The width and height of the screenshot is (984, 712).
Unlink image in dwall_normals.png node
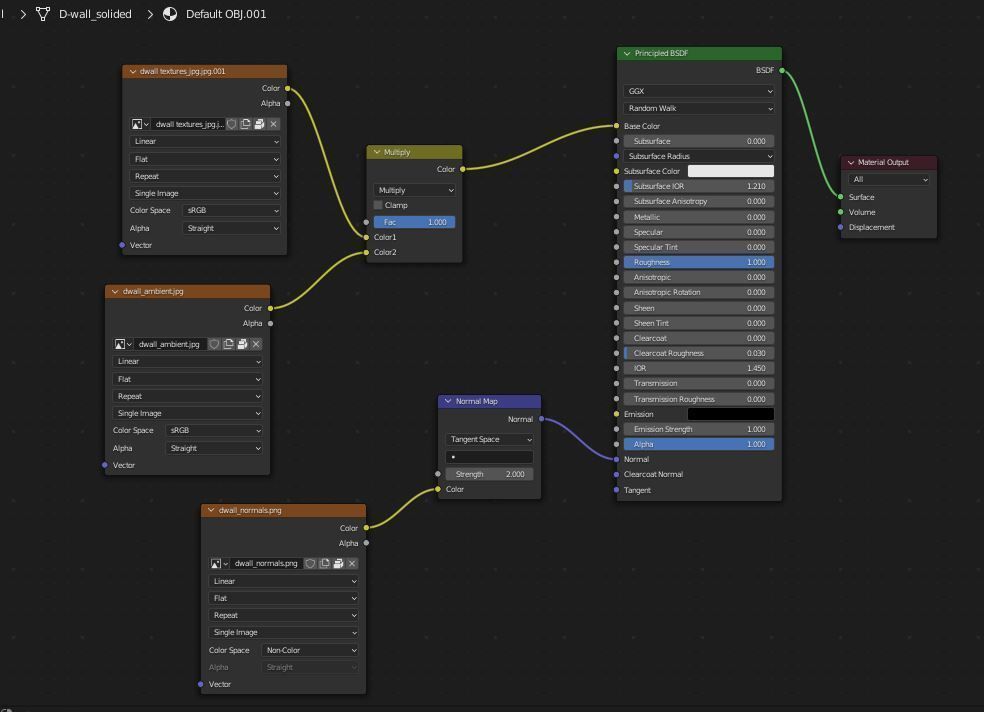pyautogui.click(x=352, y=564)
